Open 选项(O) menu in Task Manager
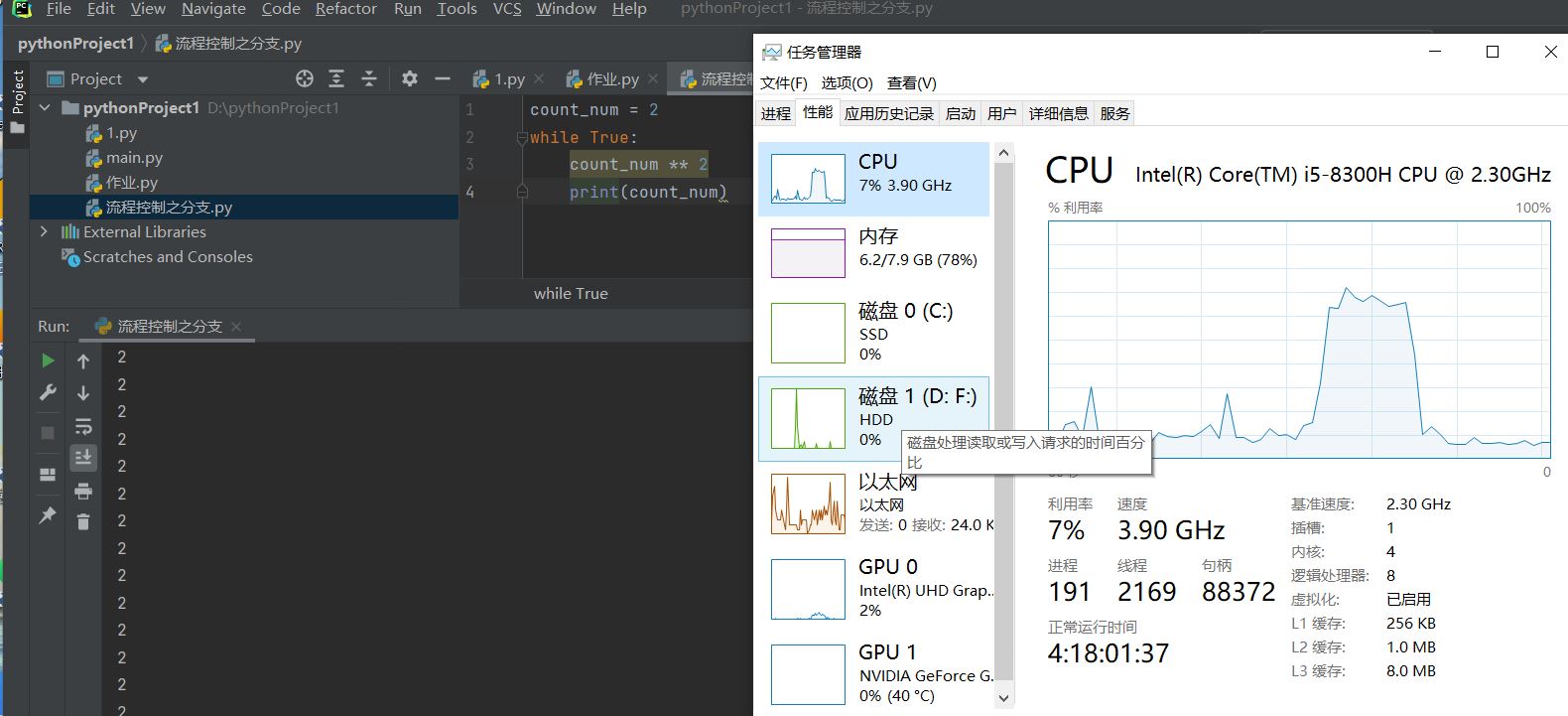Screen dimensions: 1568x716 coord(847,82)
